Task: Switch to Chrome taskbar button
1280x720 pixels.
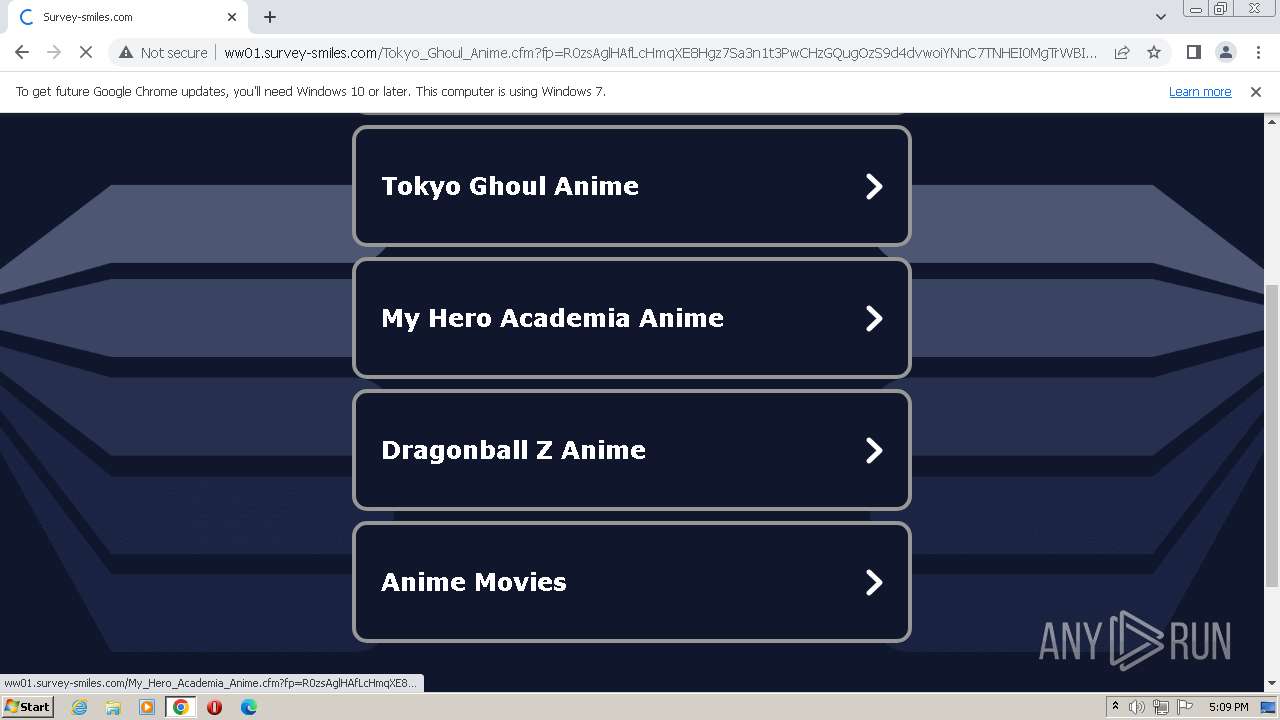Action: click(x=180, y=707)
